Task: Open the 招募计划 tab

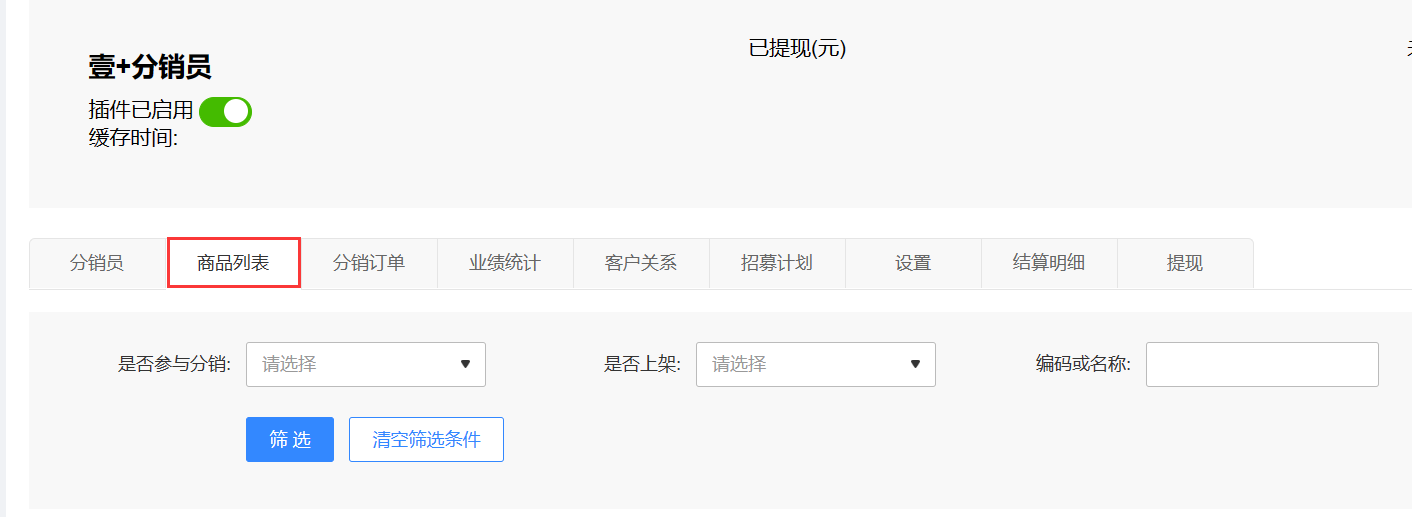Action: click(777, 264)
